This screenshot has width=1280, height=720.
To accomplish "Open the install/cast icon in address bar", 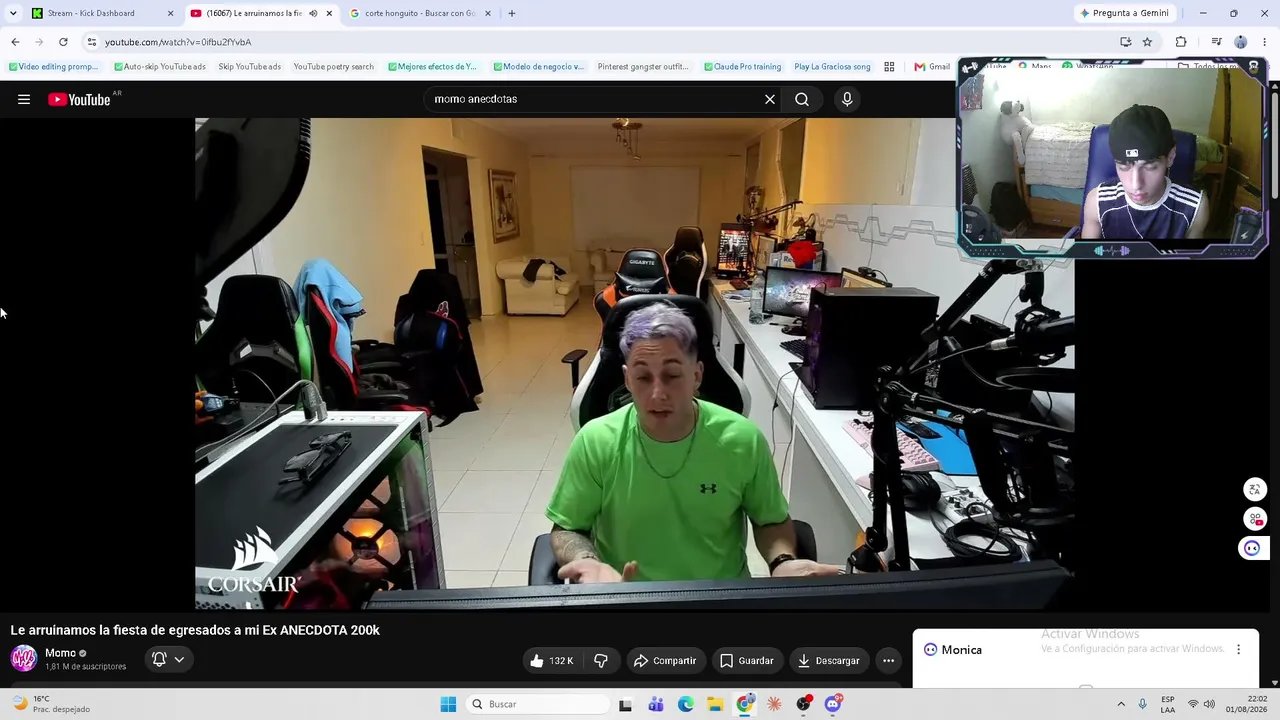I will (x=1126, y=42).
